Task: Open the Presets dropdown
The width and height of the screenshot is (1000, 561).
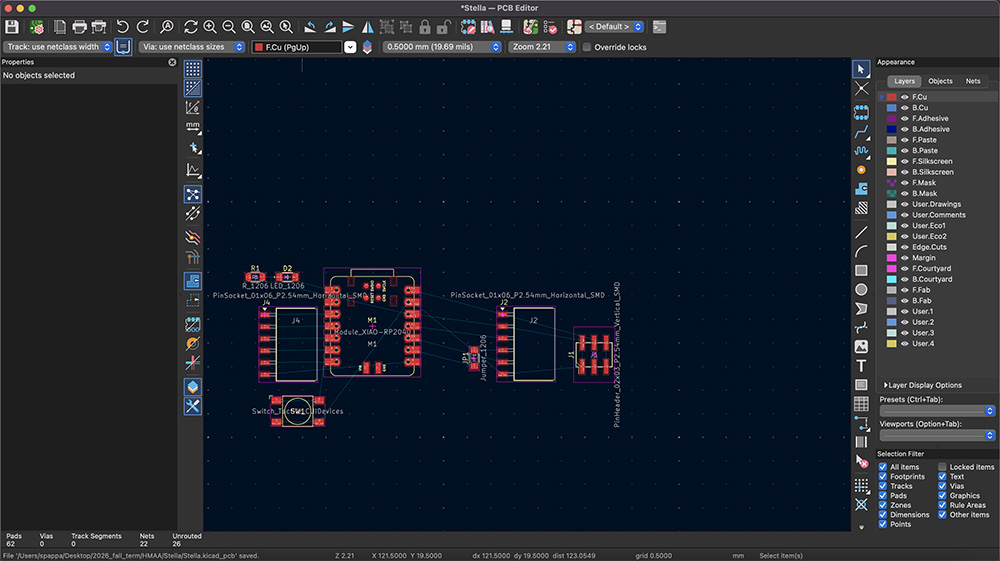Action: tap(937, 411)
